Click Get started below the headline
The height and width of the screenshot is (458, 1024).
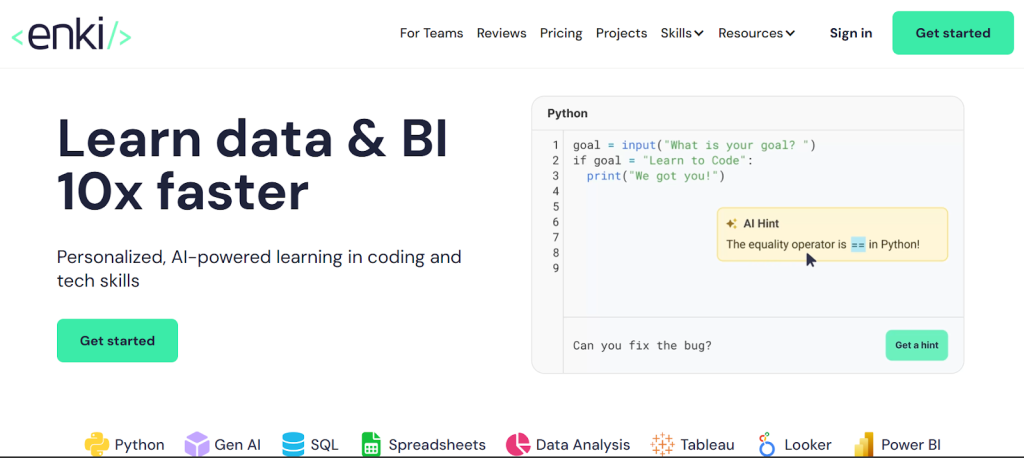pyautogui.click(x=117, y=341)
